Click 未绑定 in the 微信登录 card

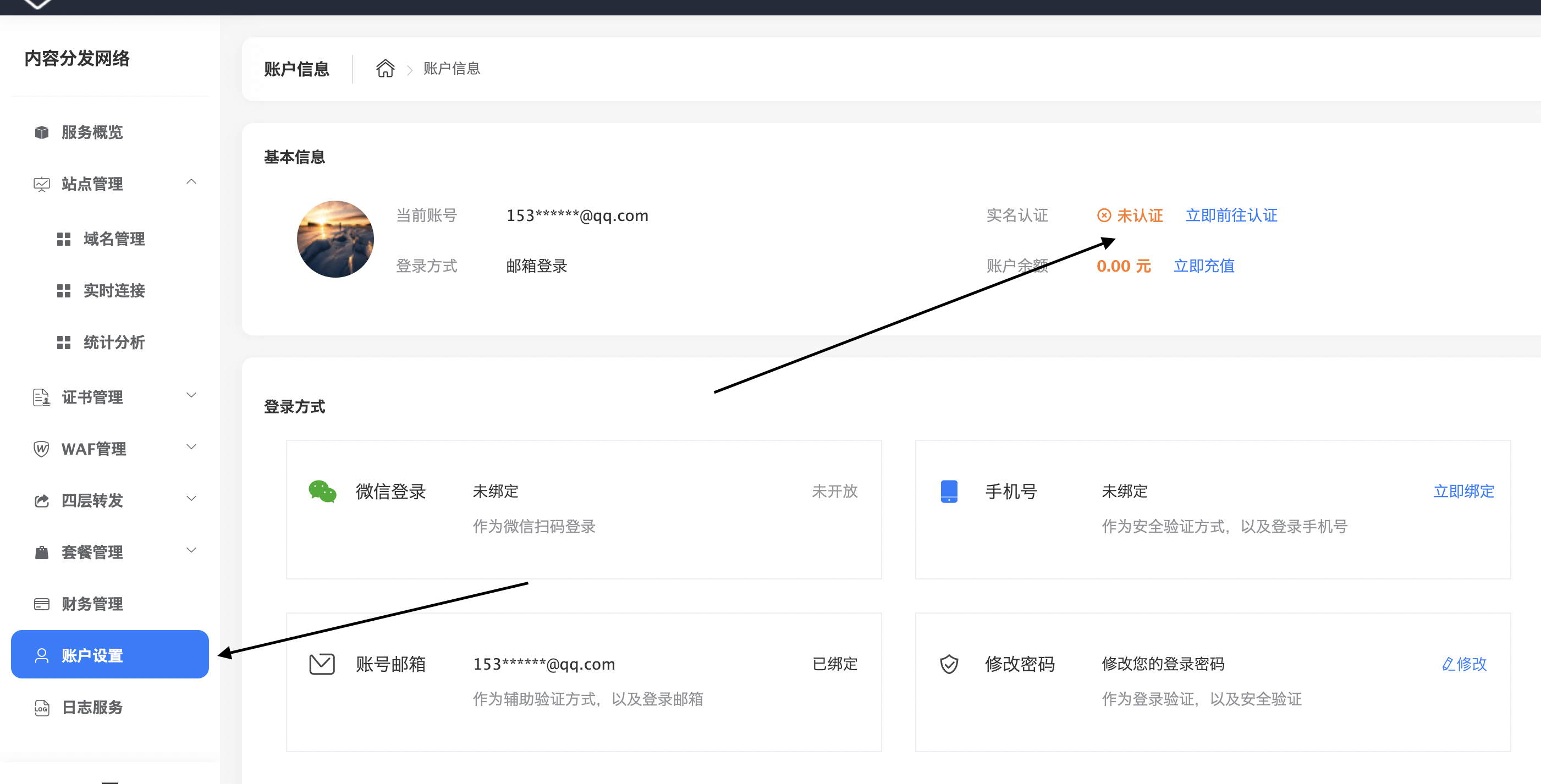tap(496, 492)
